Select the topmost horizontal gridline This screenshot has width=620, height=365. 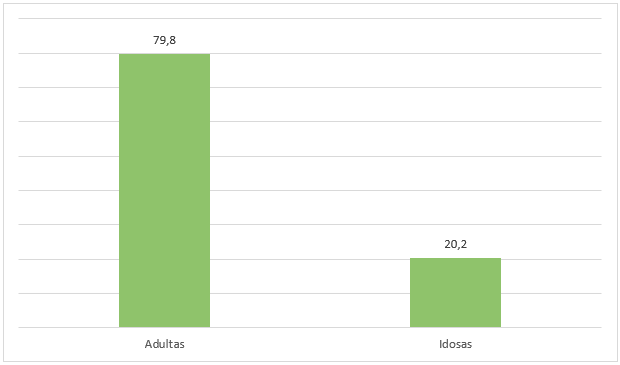310,19
